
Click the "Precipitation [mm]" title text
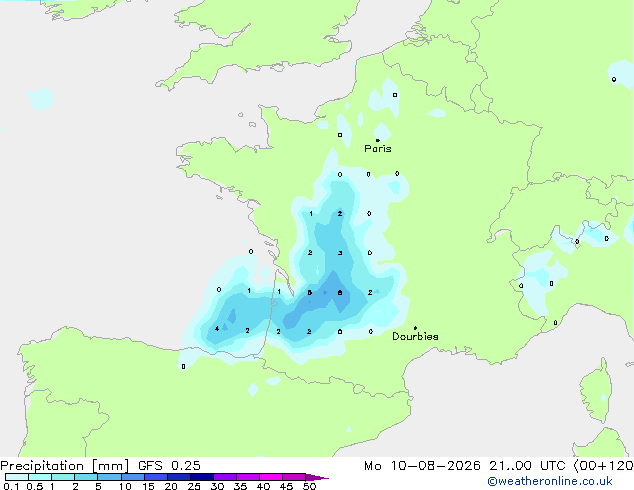tap(64, 466)
